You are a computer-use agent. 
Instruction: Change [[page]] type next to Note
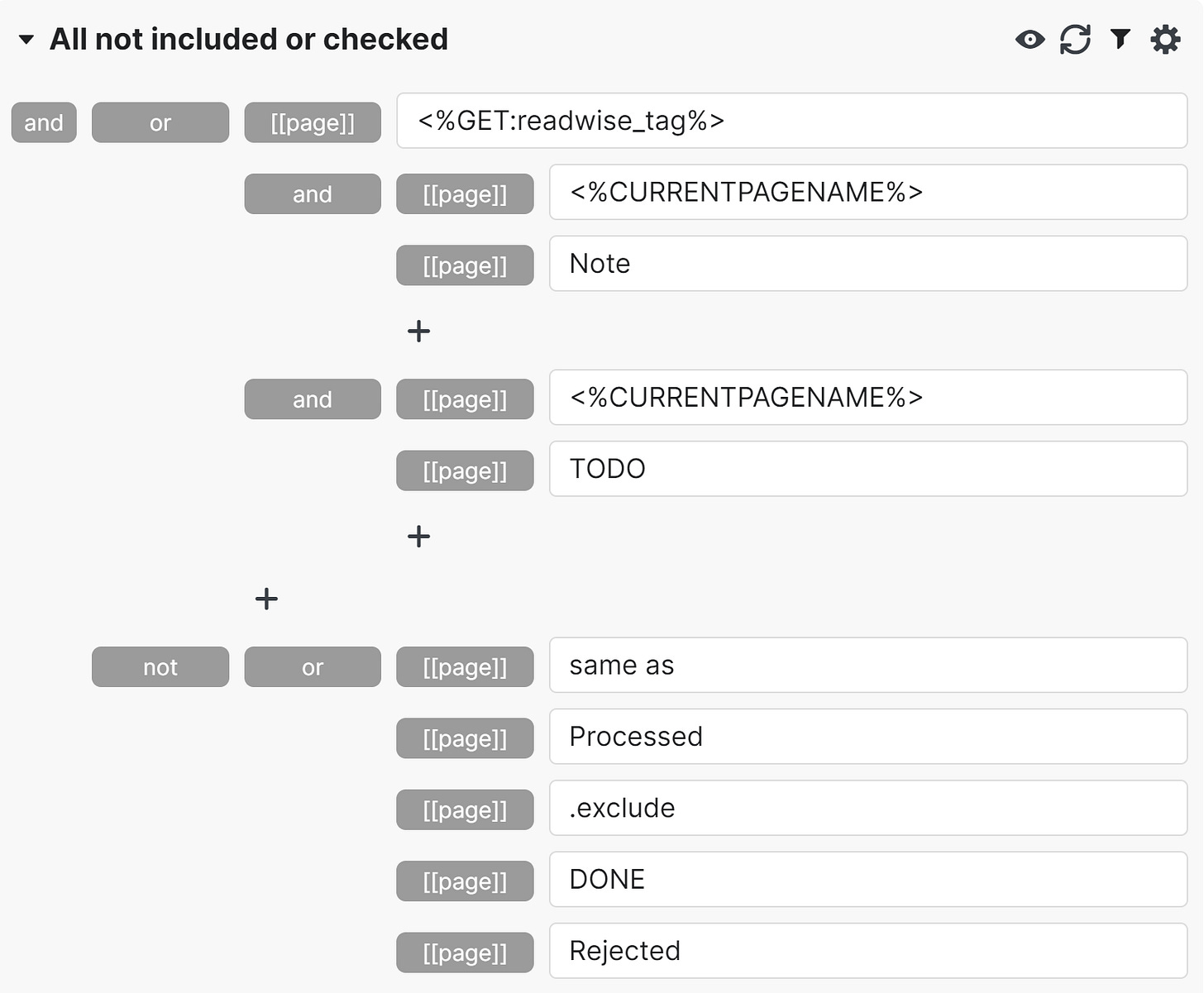pos(465,265)
